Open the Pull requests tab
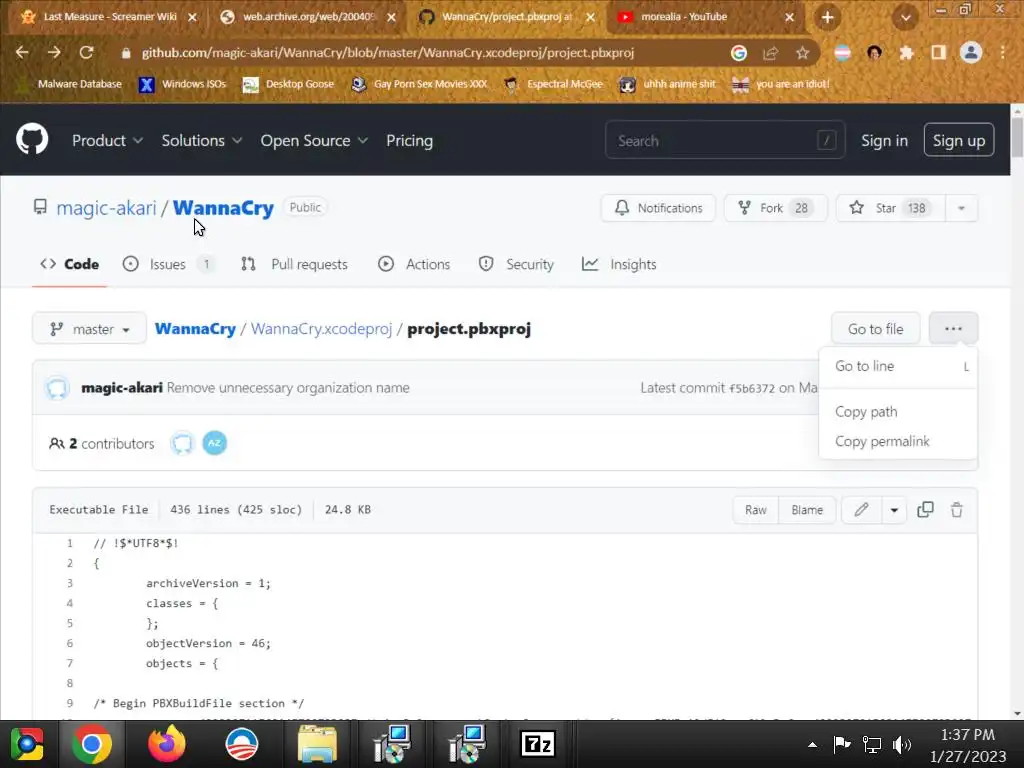 pyautogui.click(x=295, y=264)
